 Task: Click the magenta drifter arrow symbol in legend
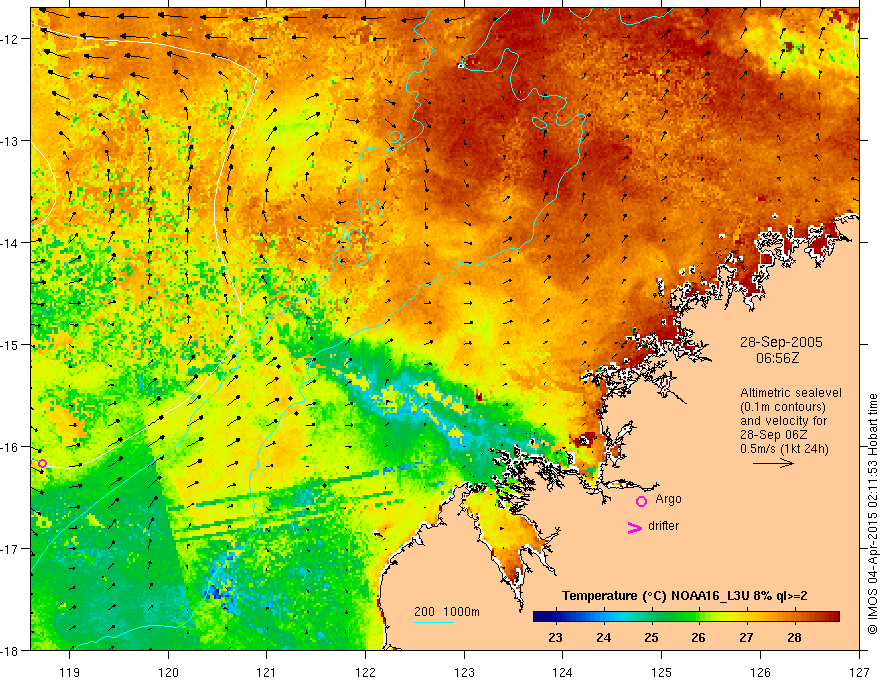click(635, 527)
